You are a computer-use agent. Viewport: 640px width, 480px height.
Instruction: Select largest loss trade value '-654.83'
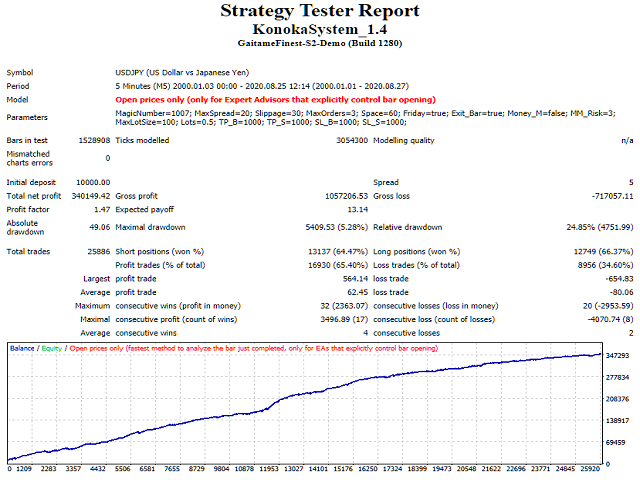tap(620, 279)
